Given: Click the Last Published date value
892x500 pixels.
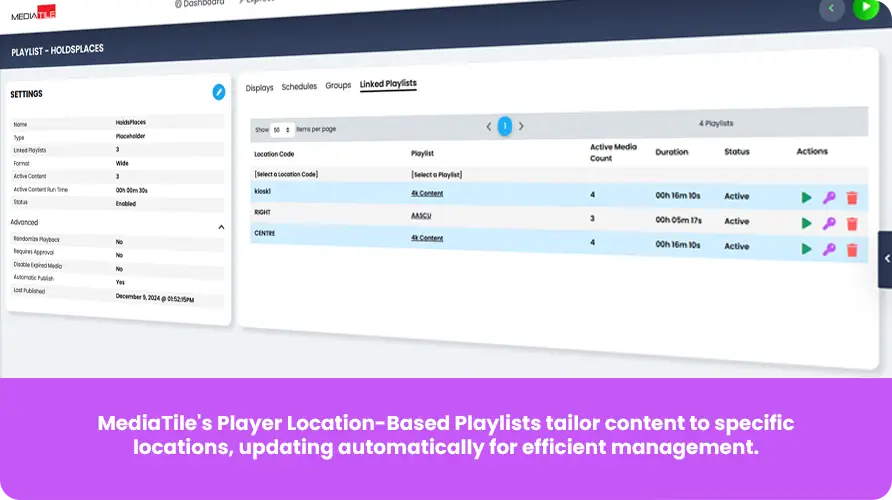Looking at the screenshot, I should 155,298.
